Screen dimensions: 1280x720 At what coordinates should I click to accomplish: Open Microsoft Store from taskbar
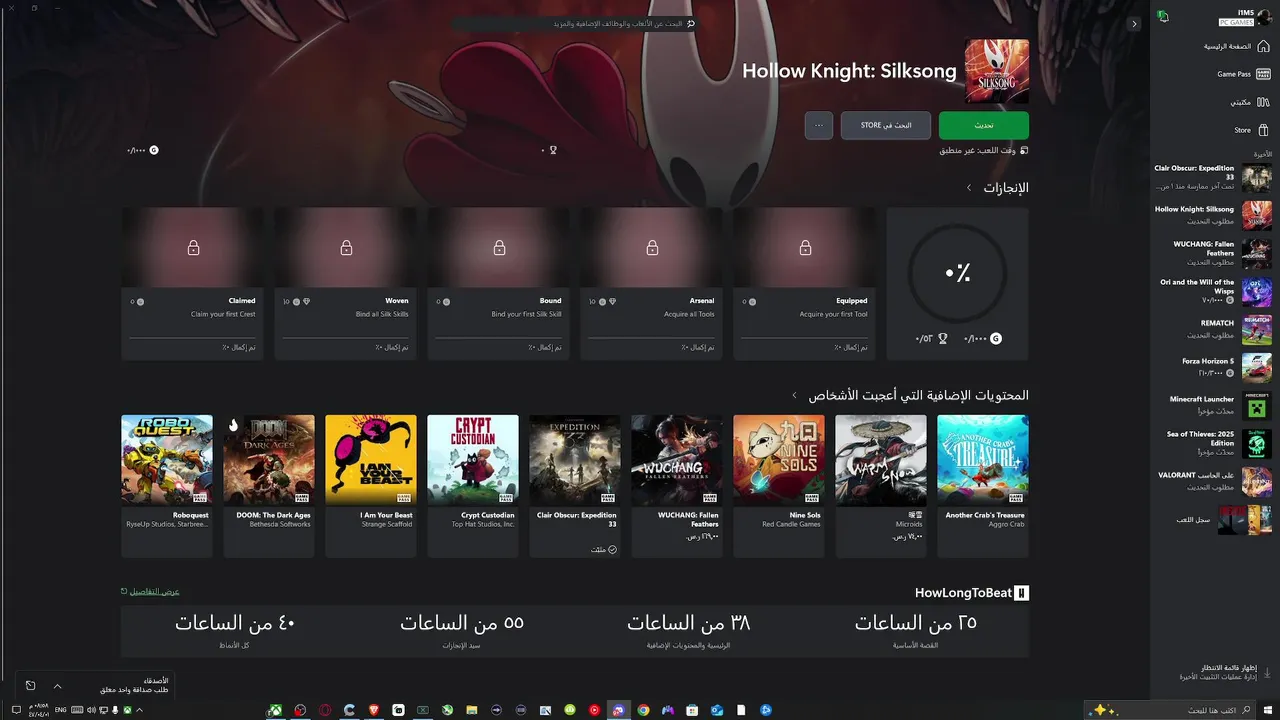point(693,710)
